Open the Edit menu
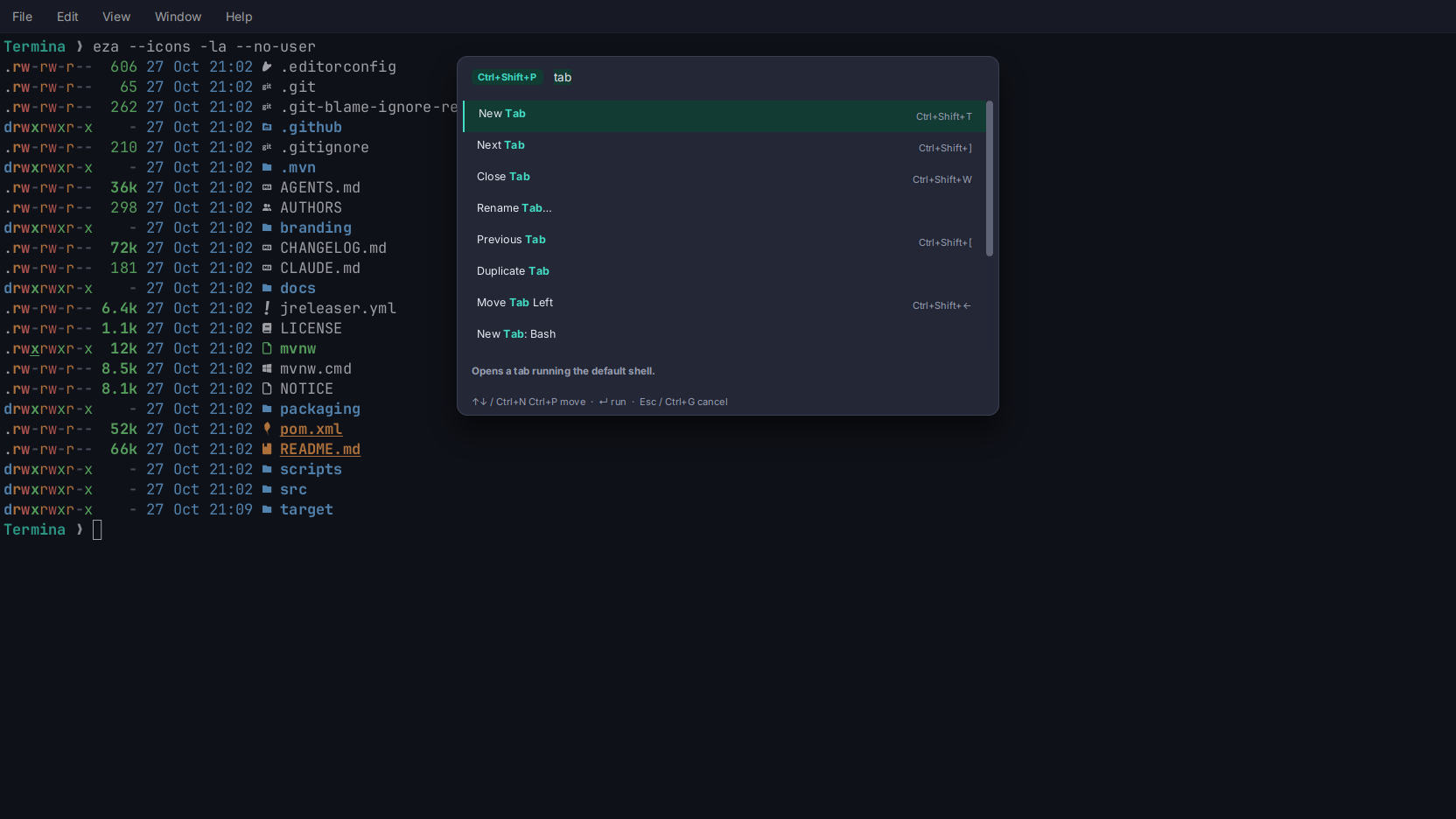The height and width of the screenshot is (819, 1456). (x=67, y=17)
